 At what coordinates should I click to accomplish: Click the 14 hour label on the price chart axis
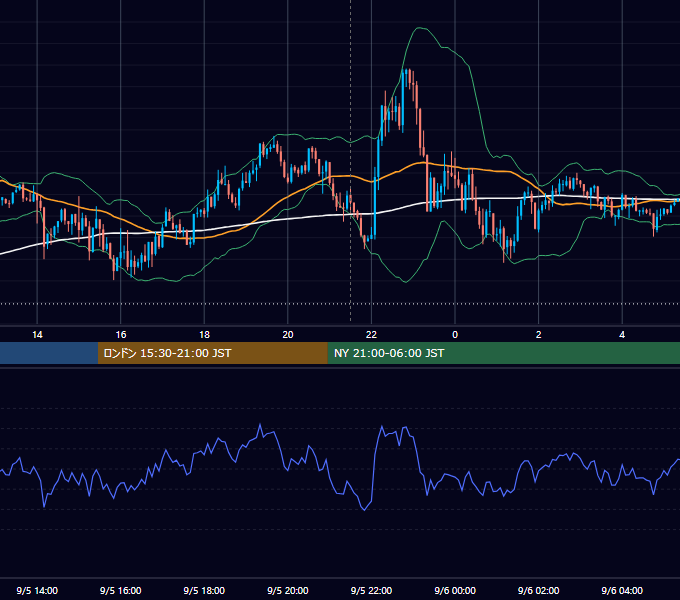click(37, 335)
